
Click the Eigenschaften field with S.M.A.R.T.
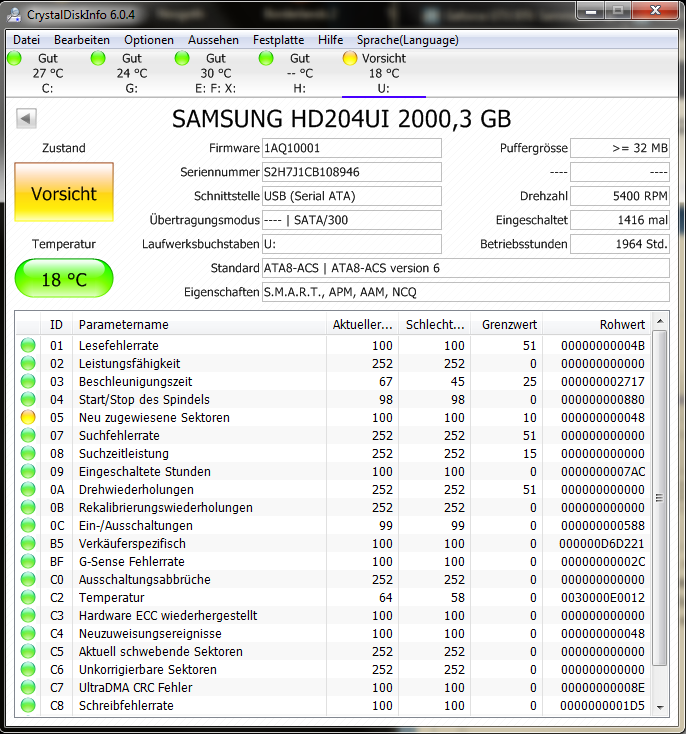[465, 292]
